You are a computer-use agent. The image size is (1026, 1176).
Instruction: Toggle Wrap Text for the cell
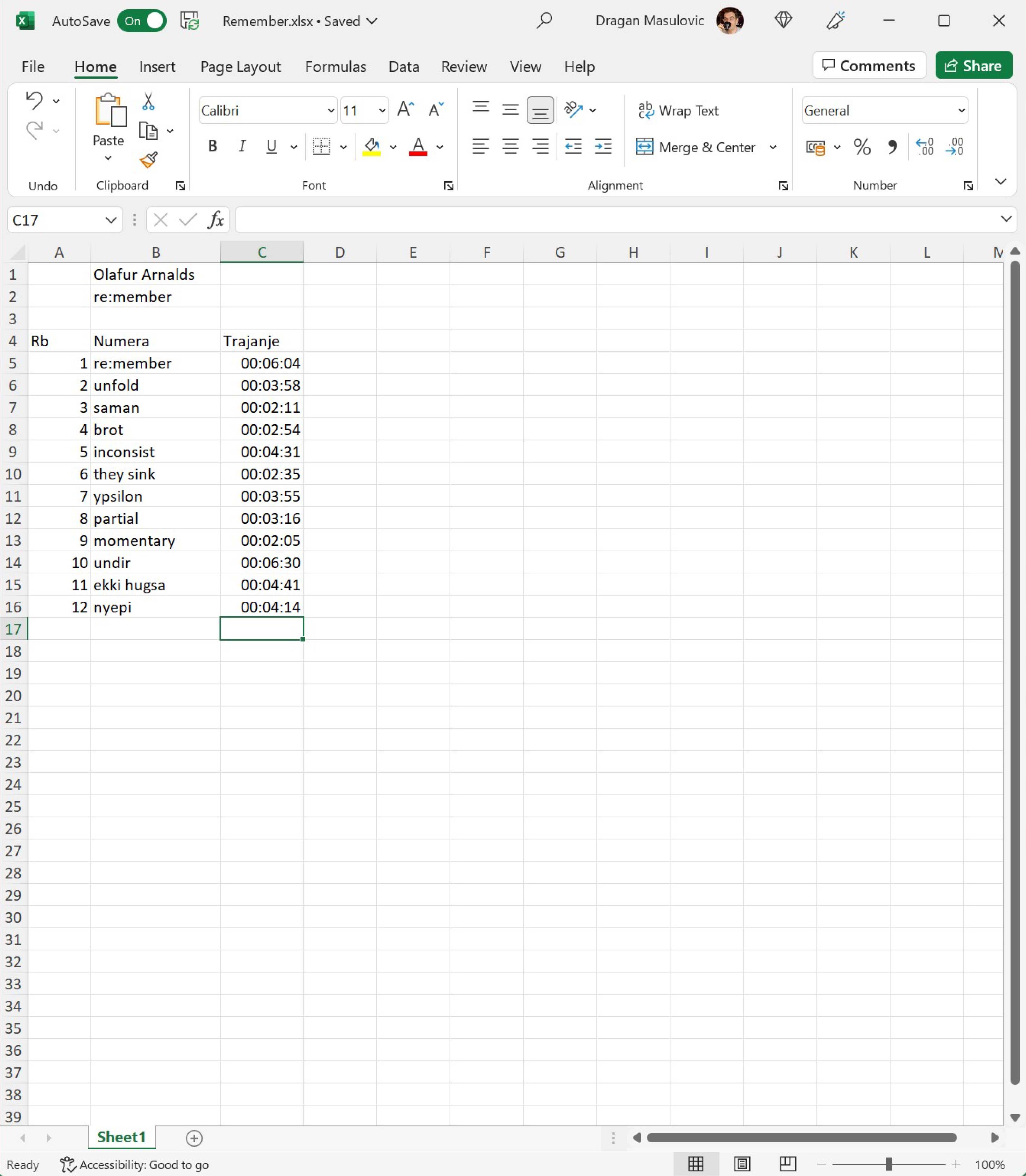coord(679,110)
